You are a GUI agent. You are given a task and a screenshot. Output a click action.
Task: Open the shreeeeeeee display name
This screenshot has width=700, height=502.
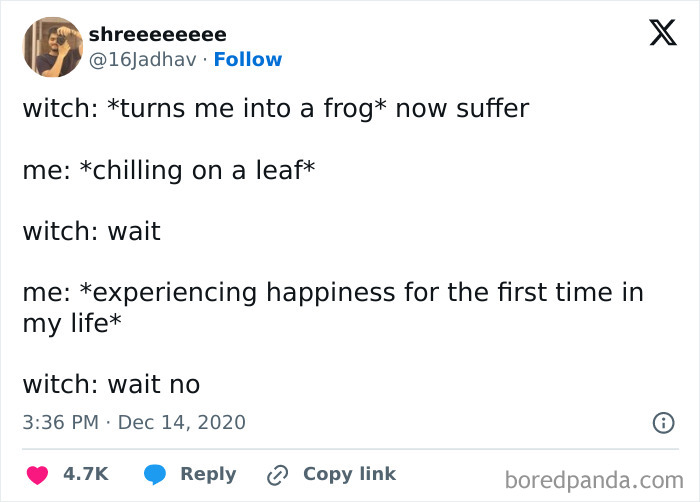tap(157, 34)
